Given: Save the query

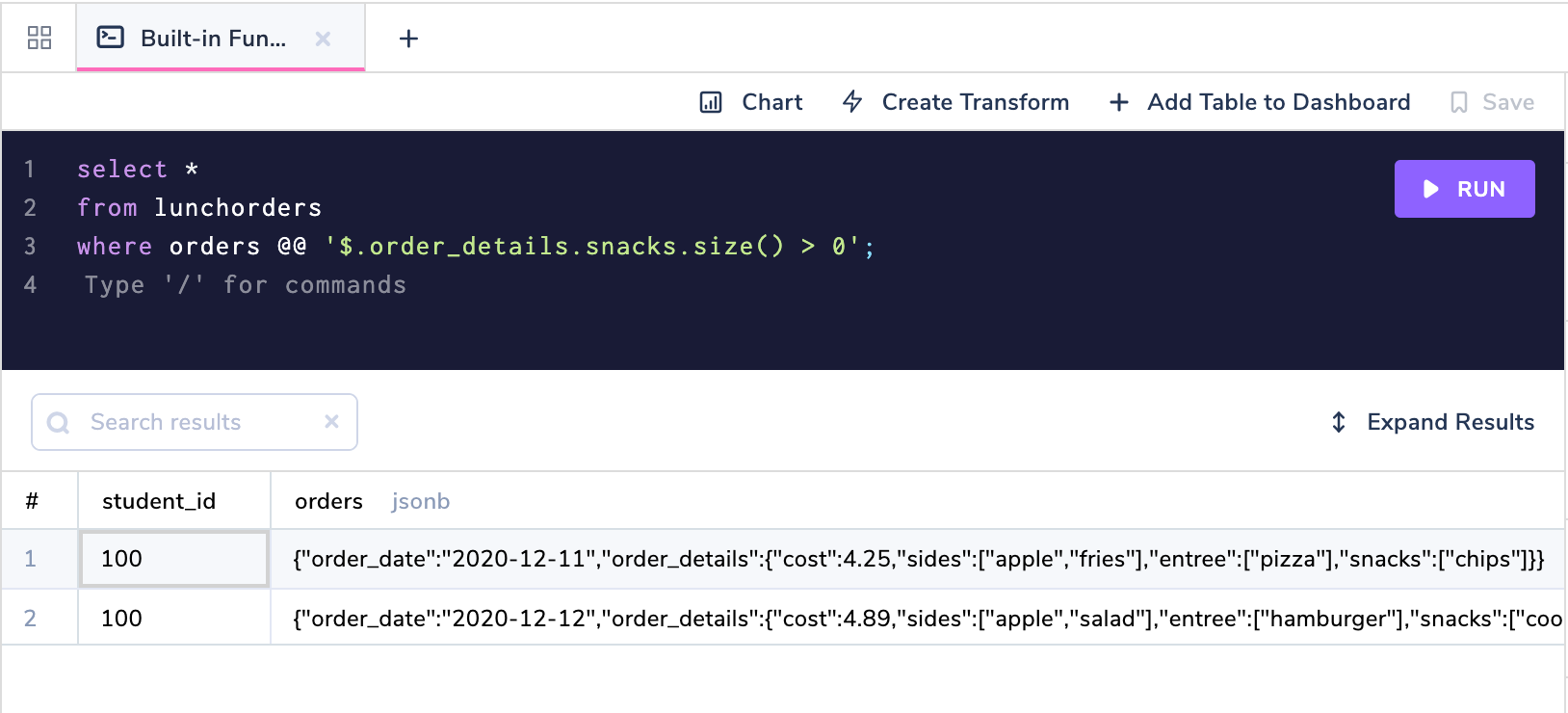Looking at the screenshot, I should coord(1492,102).
